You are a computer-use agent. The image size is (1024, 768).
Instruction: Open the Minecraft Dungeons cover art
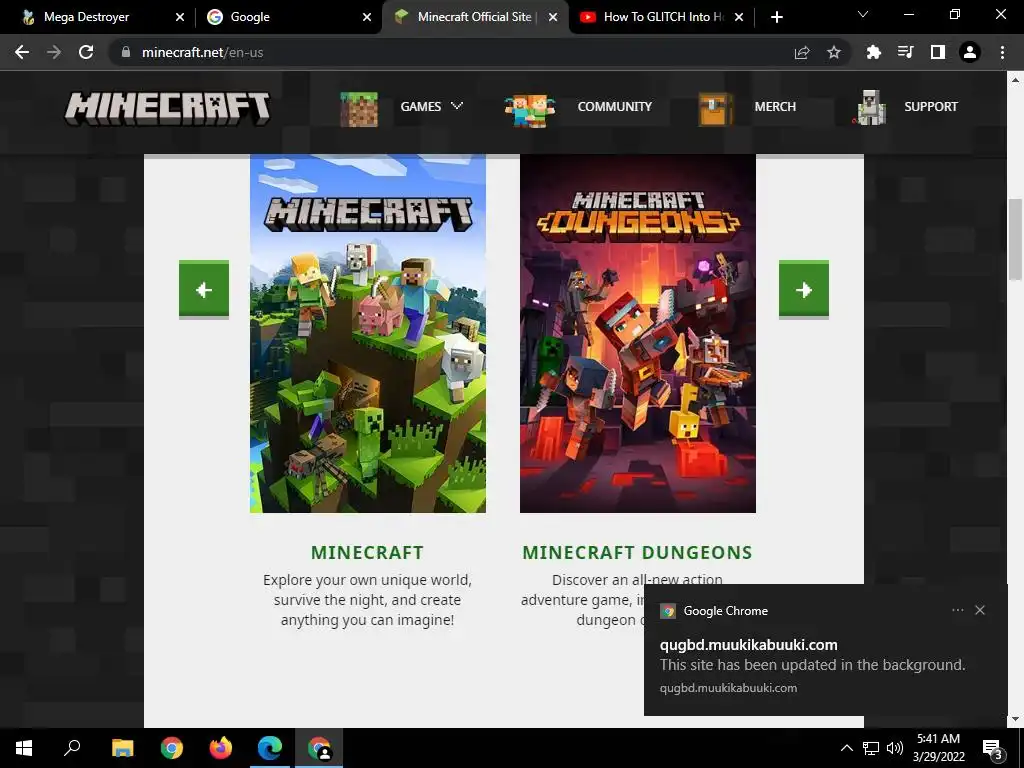click(x=637, y=333)
